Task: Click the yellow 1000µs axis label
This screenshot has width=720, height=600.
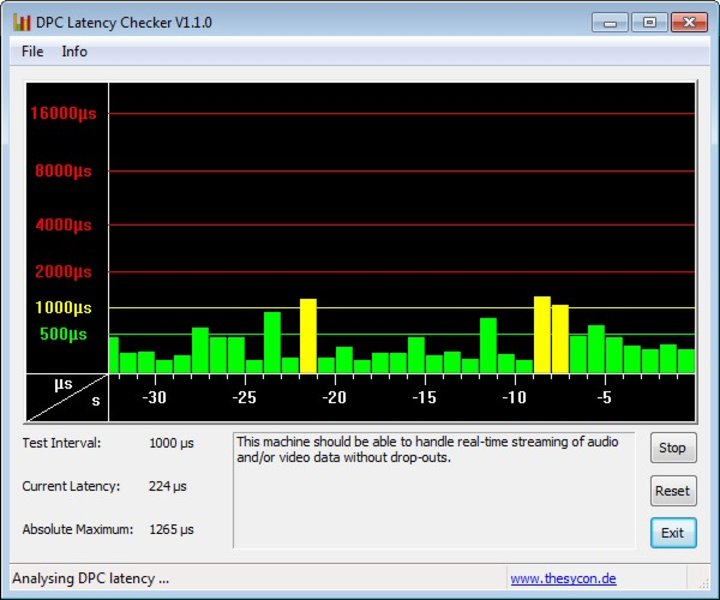Action: pyautogui.click(x=63, y=308)
